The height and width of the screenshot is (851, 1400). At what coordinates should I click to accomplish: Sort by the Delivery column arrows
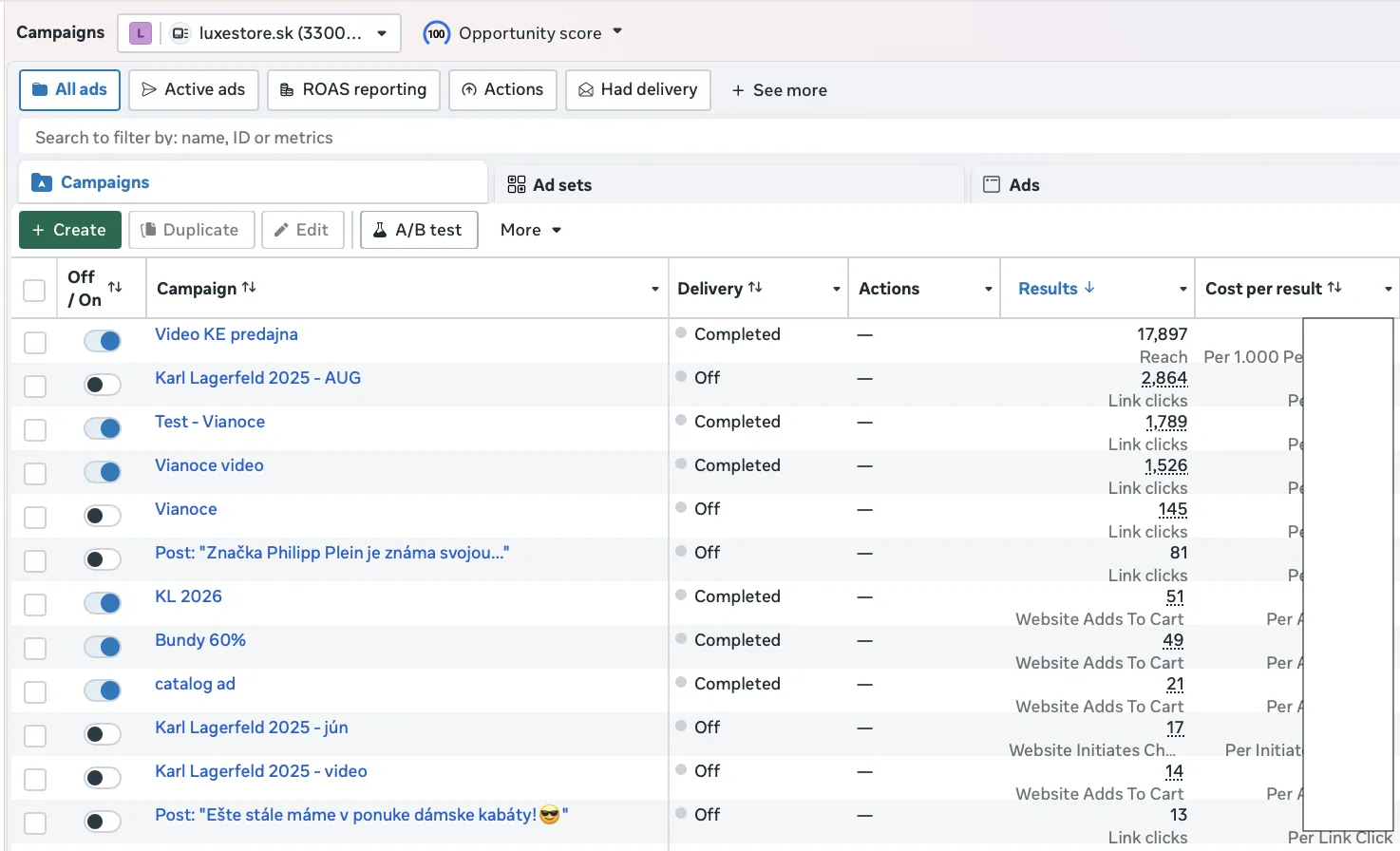coord(755,287)
